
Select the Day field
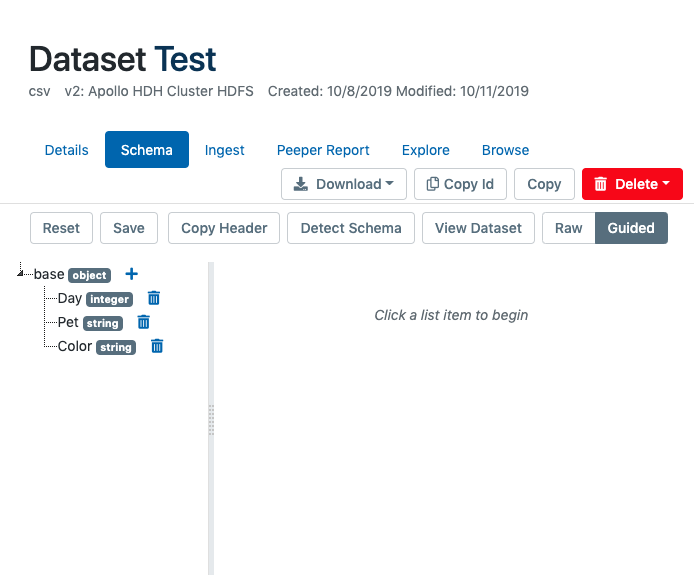pyautogui.click(x=70, y=298)
